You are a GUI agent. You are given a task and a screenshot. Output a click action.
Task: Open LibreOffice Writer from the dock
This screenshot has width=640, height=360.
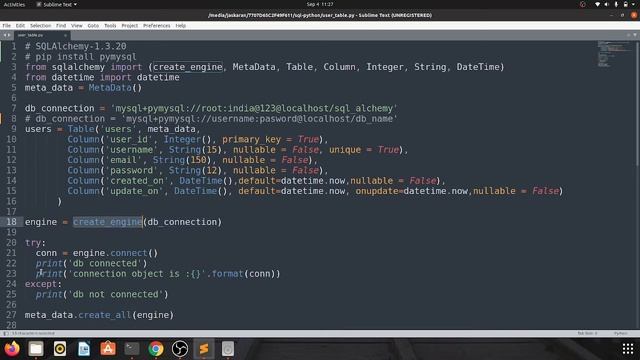84,349
